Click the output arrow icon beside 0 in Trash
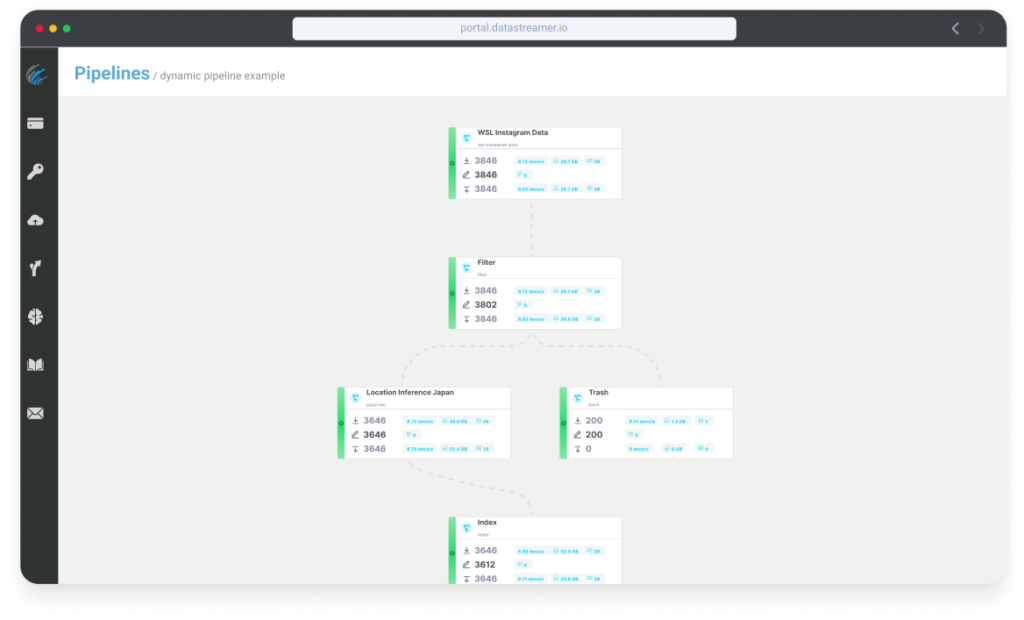 (x=577, y=449)
